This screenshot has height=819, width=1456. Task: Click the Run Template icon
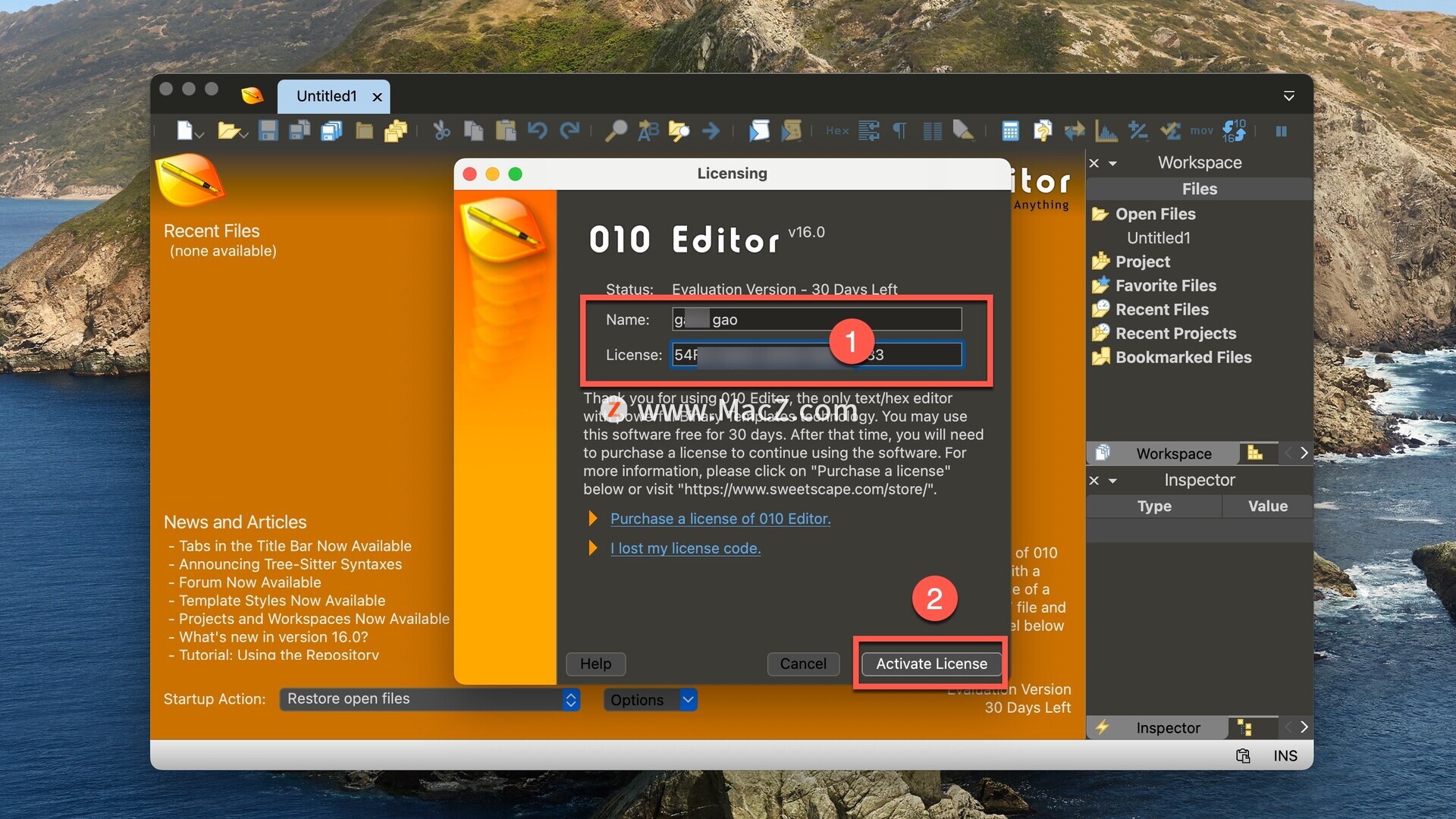coord(791,130)
